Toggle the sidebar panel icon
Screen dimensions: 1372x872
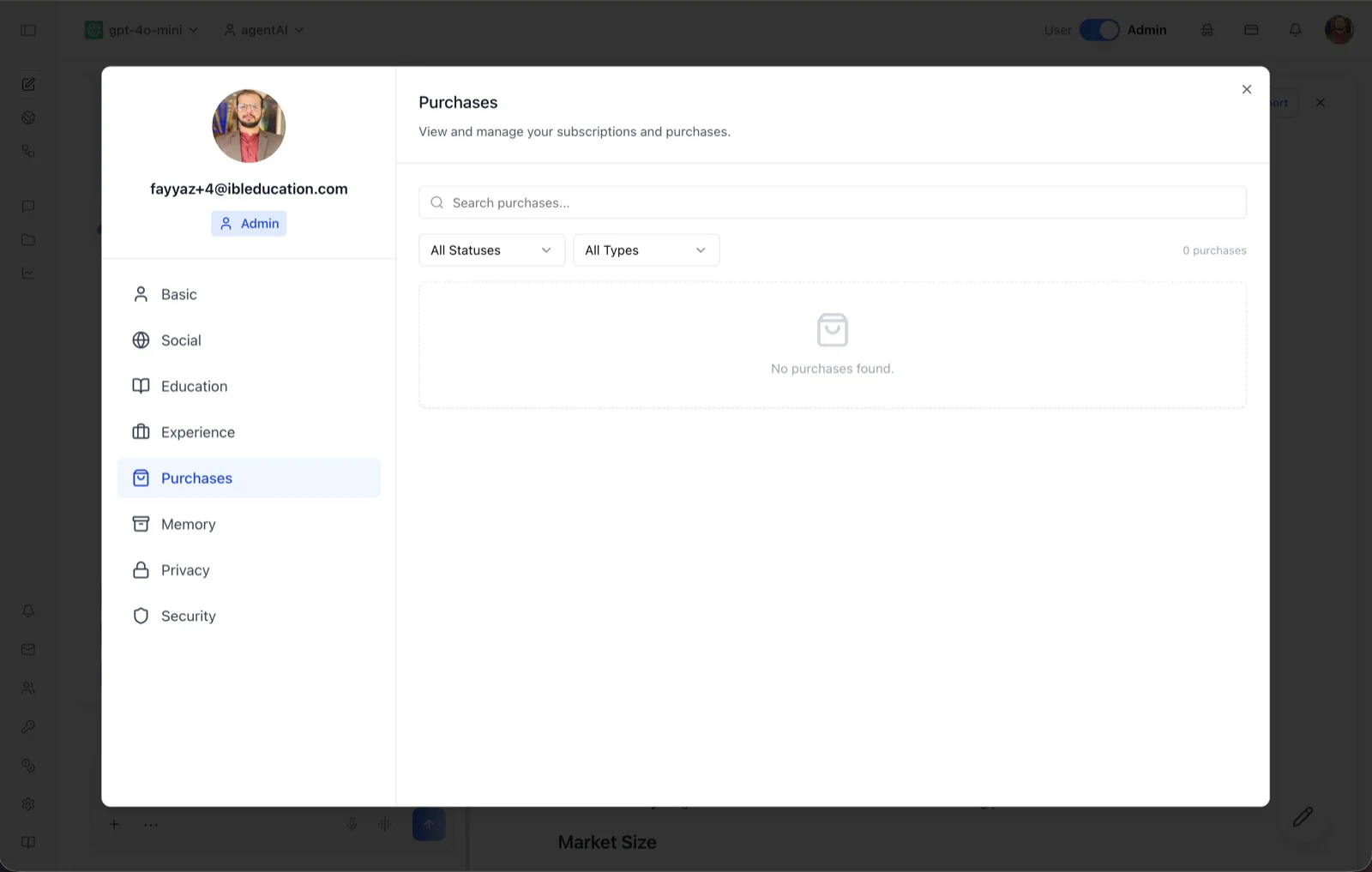(28, 30)
